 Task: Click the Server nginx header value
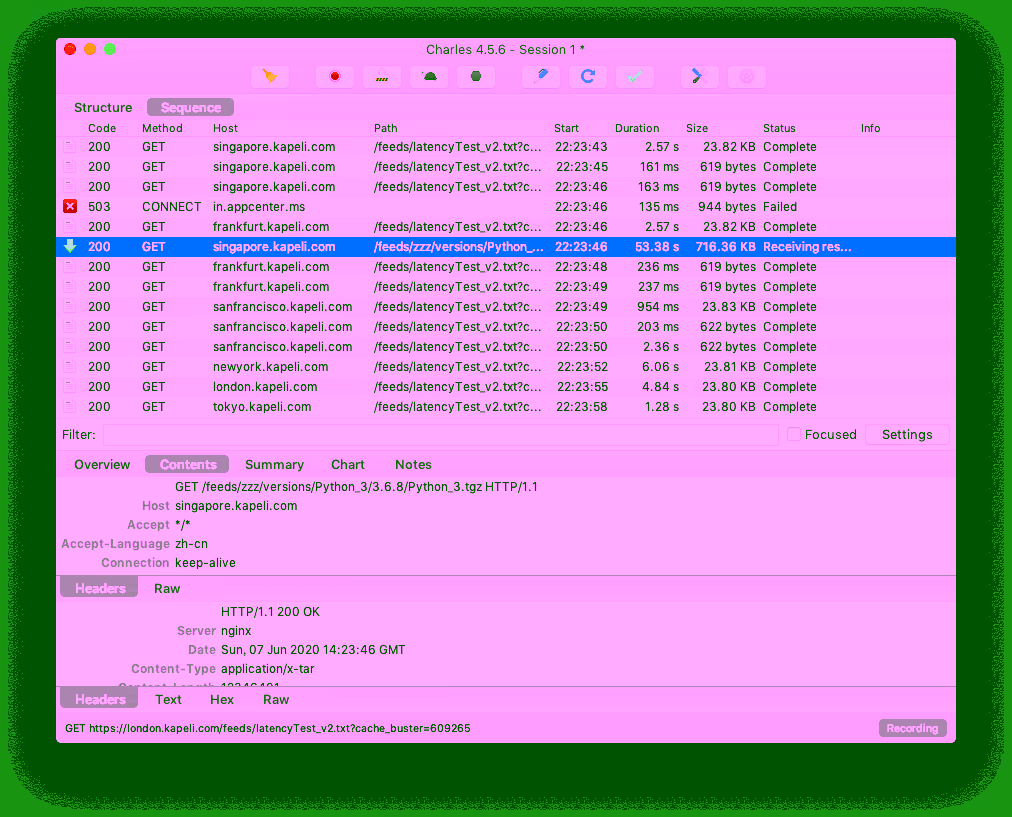point(236,630)
